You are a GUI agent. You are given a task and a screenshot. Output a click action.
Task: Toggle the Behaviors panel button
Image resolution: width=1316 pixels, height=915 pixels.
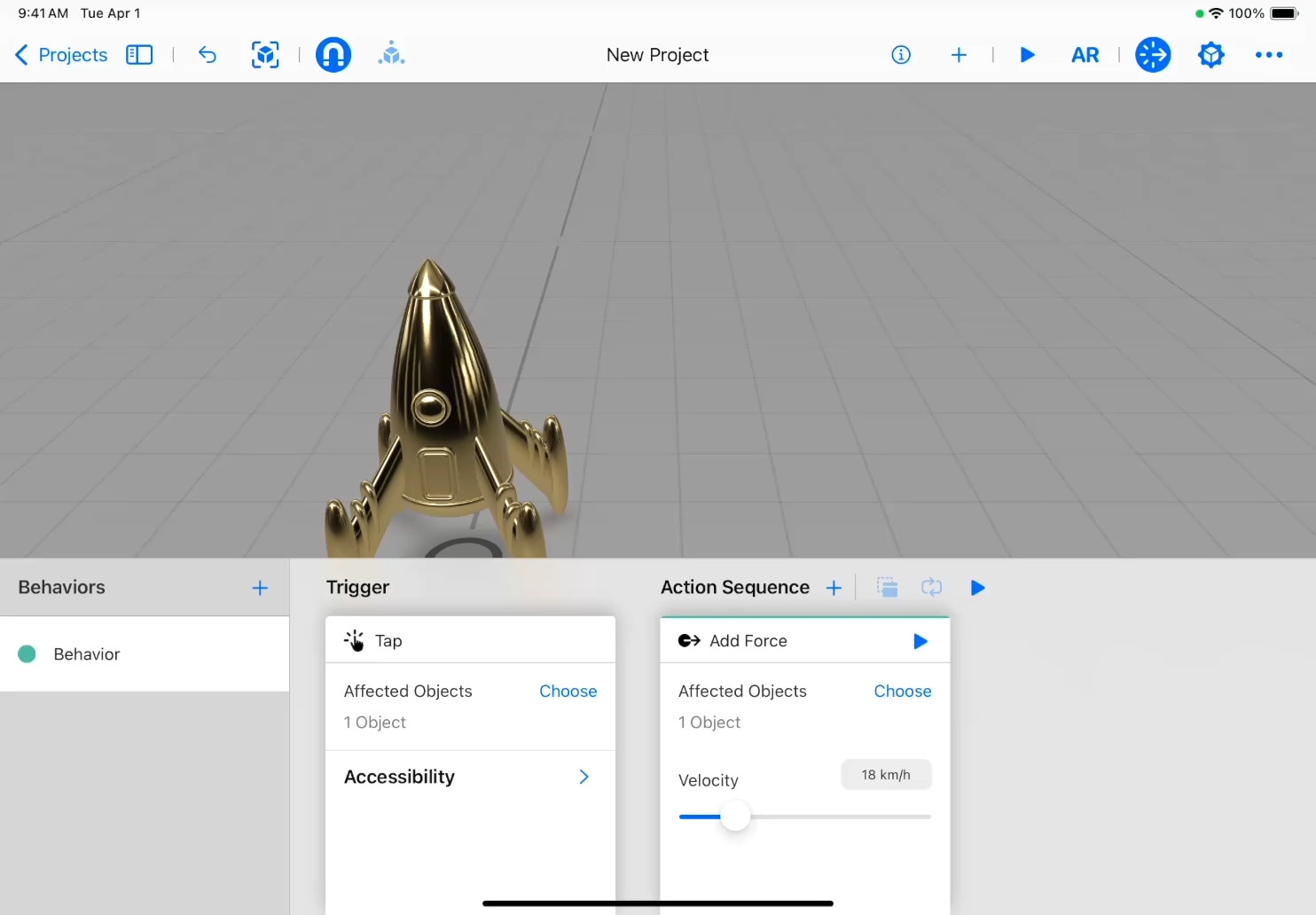(x=1153, y=55)
